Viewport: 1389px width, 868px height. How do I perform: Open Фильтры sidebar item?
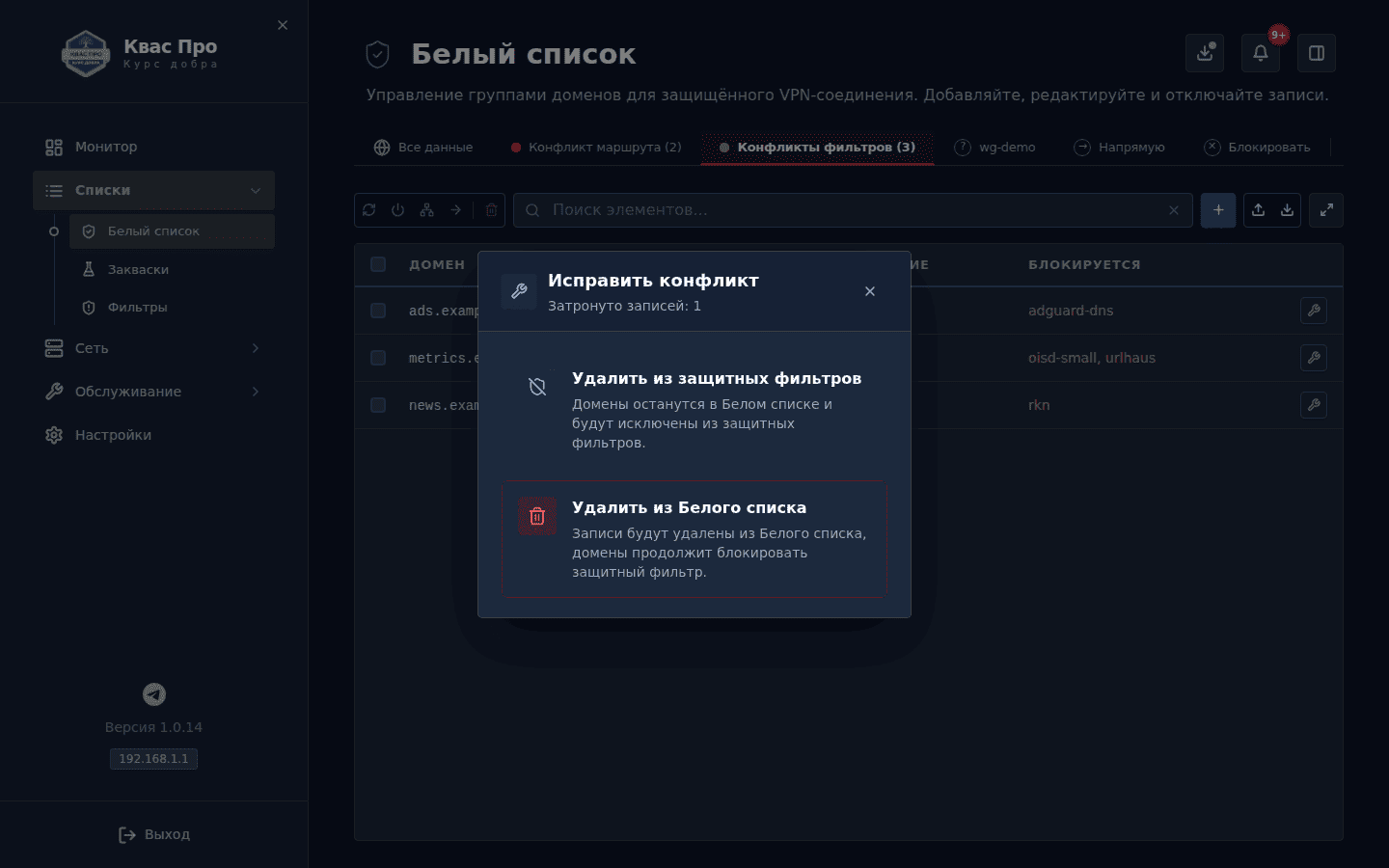(x=172, y=308)
